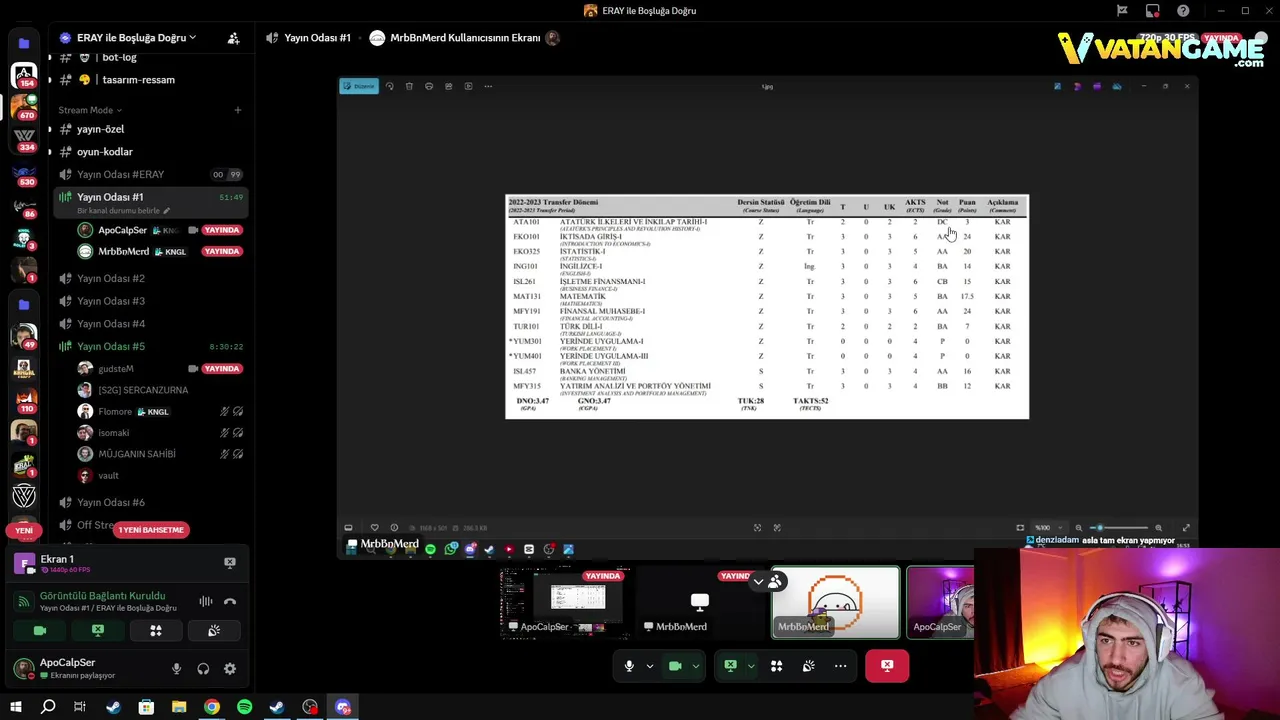The width and height of the screenshot is (1280, 720).
Task: Click the invite people icon beside server name
Action: [x=233, y=38]
